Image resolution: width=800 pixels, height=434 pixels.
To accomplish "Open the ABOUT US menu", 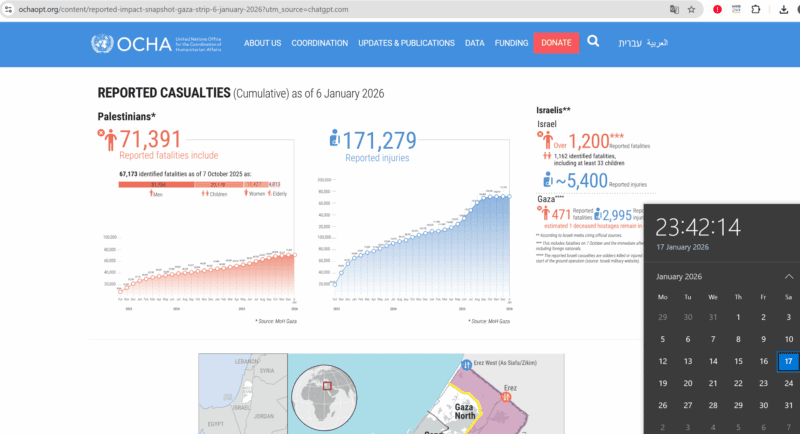I will (x=262, y=43).
